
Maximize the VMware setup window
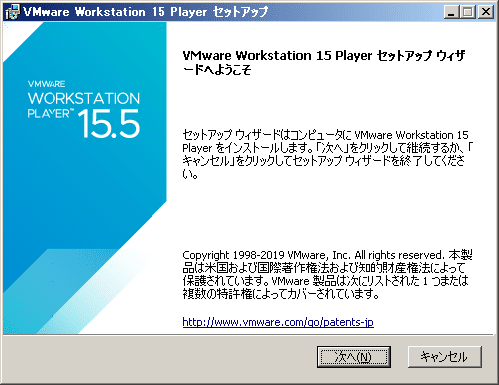468,12
